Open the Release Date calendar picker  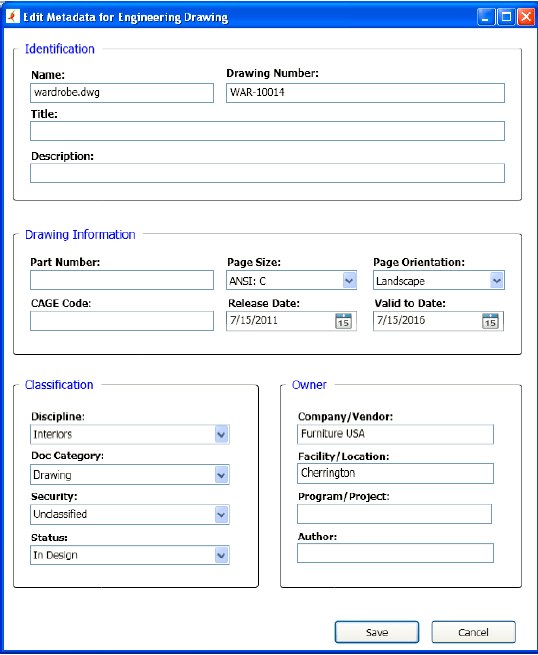pos(343,321)
